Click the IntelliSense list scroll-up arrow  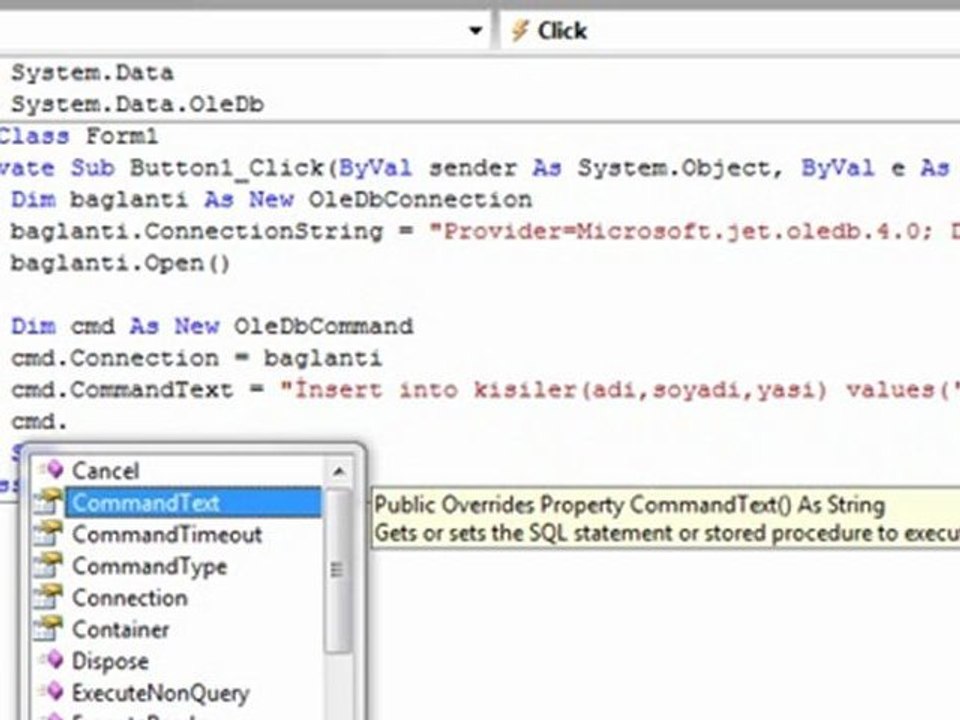[338, 471]
